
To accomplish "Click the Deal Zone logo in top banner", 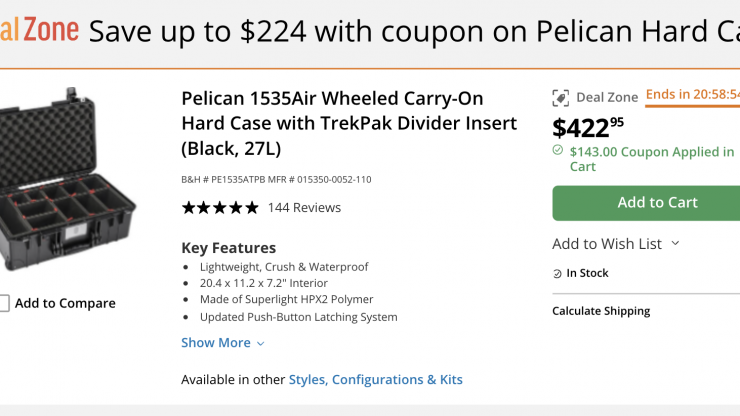I will [39, 30].
